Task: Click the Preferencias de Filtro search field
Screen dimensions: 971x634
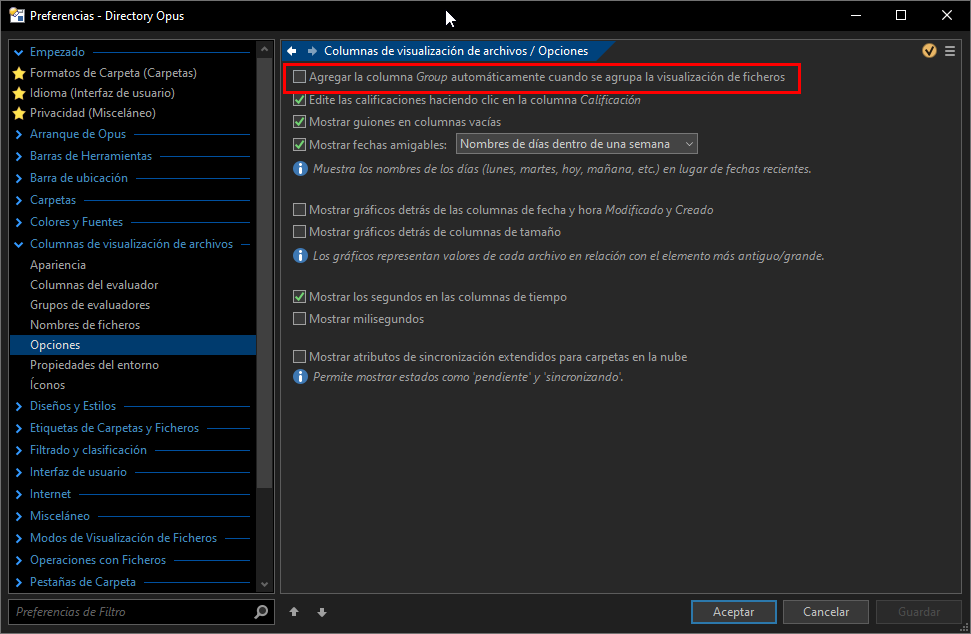Action: pos(141,612)
